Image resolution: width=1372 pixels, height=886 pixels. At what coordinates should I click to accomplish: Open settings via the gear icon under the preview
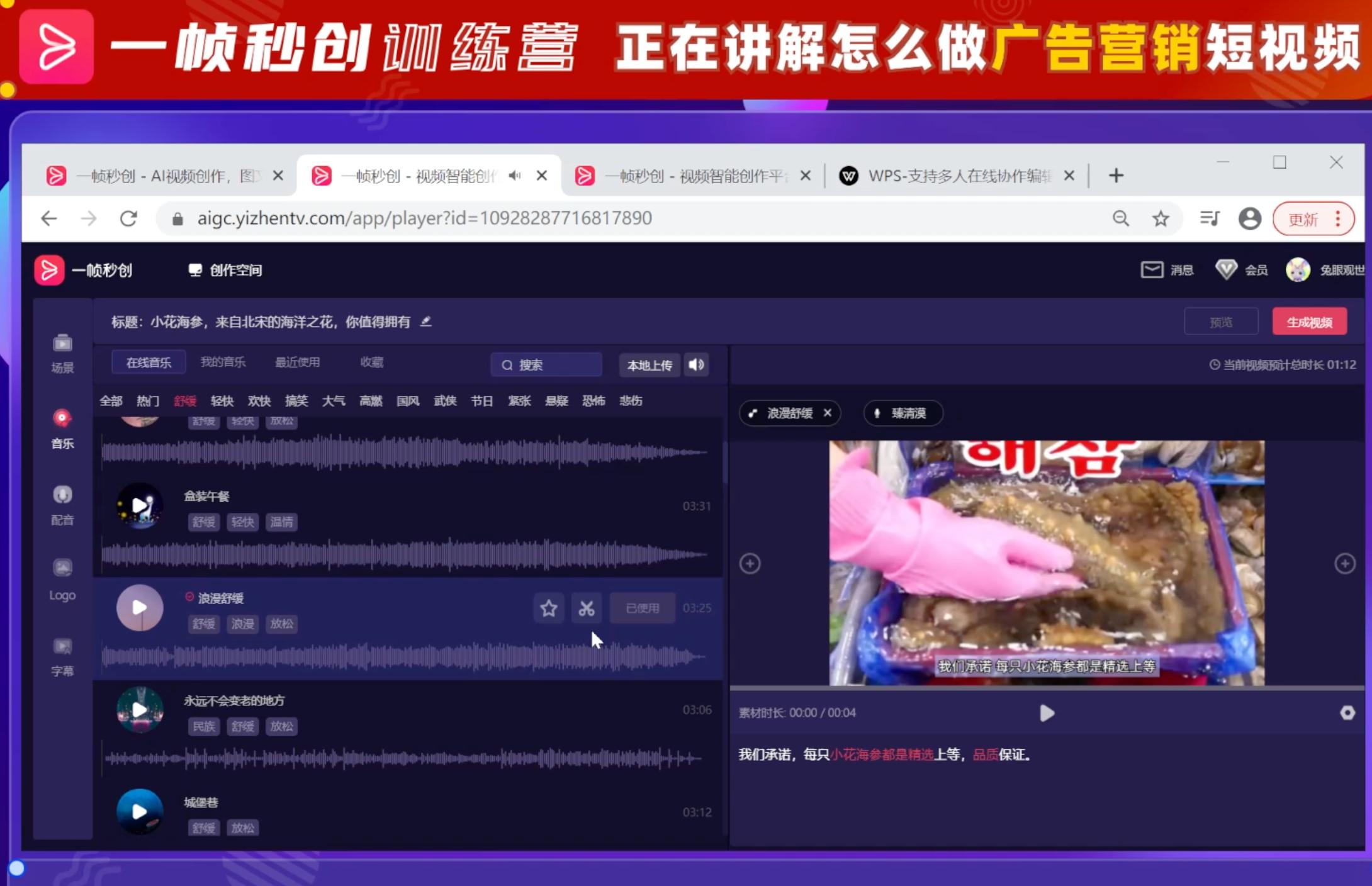click(1347, 712)
